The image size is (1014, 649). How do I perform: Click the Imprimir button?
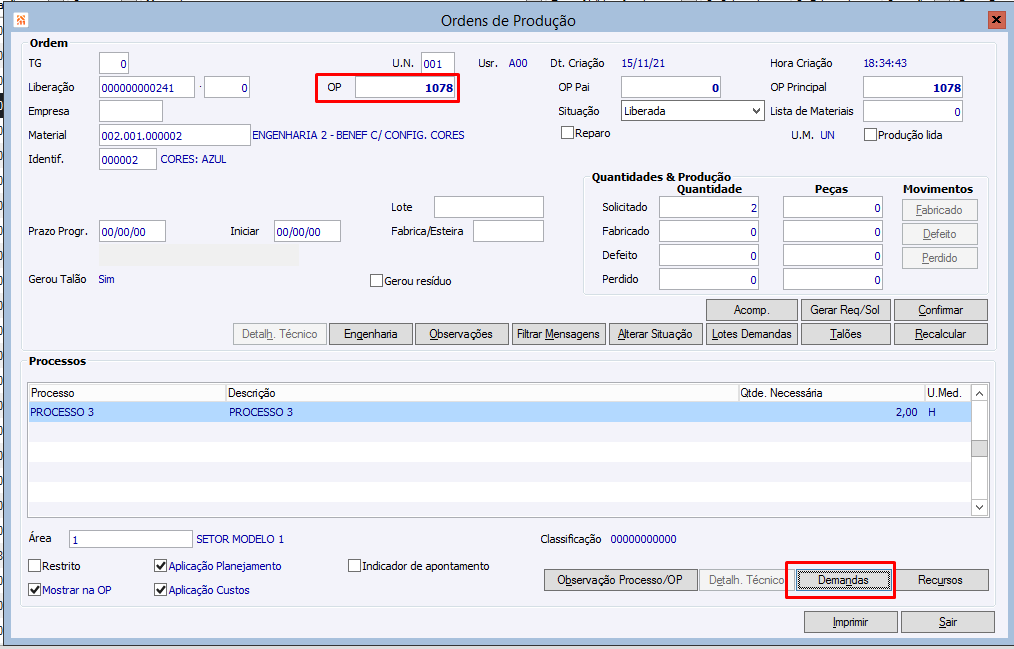click(x=850, y=622)
